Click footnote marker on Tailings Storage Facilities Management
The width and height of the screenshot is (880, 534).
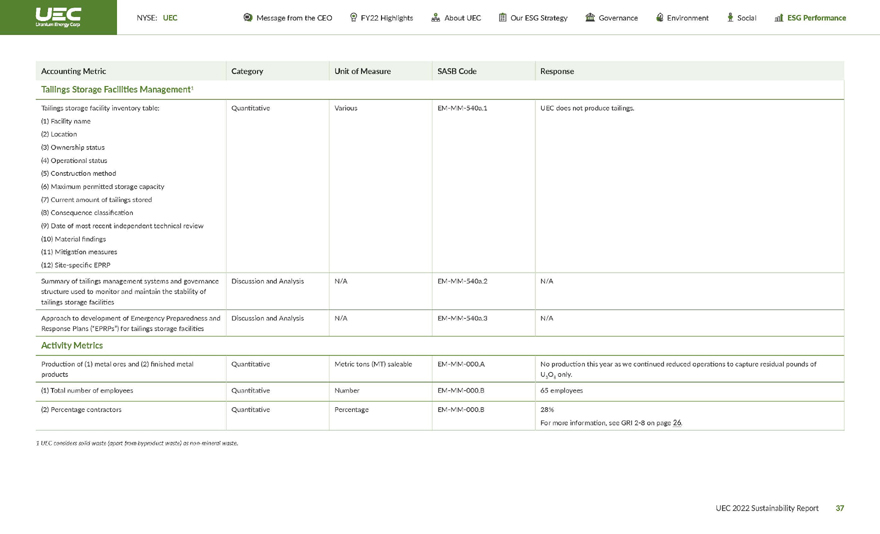(192, 88)
